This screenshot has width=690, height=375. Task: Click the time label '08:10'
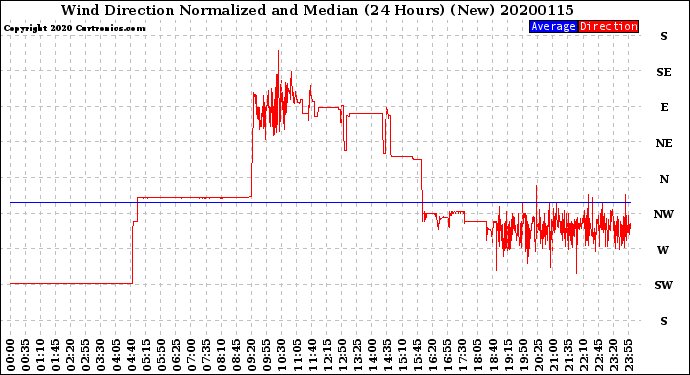coord(221,355)
